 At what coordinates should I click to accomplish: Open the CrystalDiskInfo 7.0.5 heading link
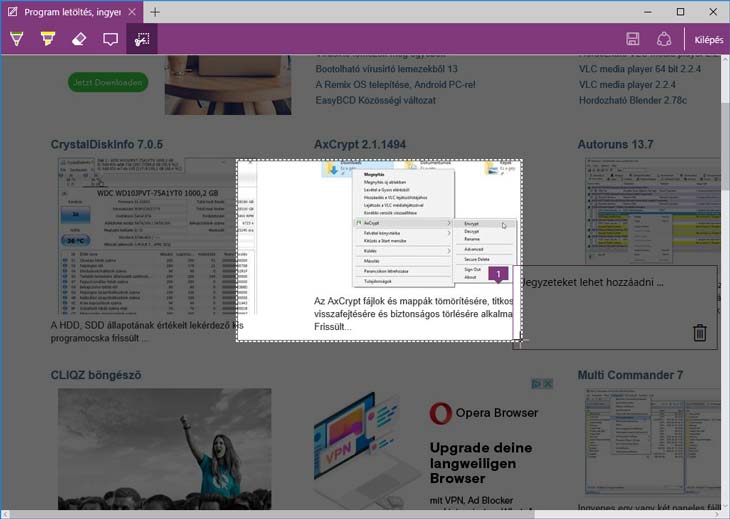click(107, 144)
